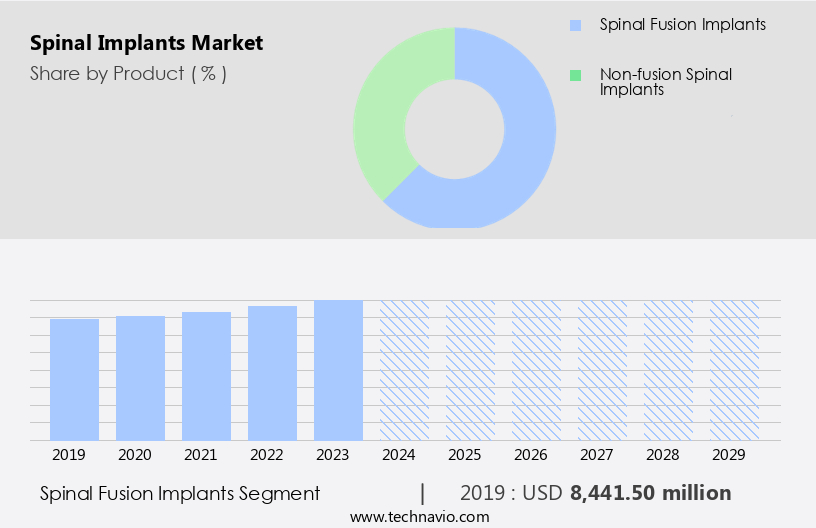The image size is (816, 528).
Task: Click the 2022 axis label
Action: tap(267, 455)
